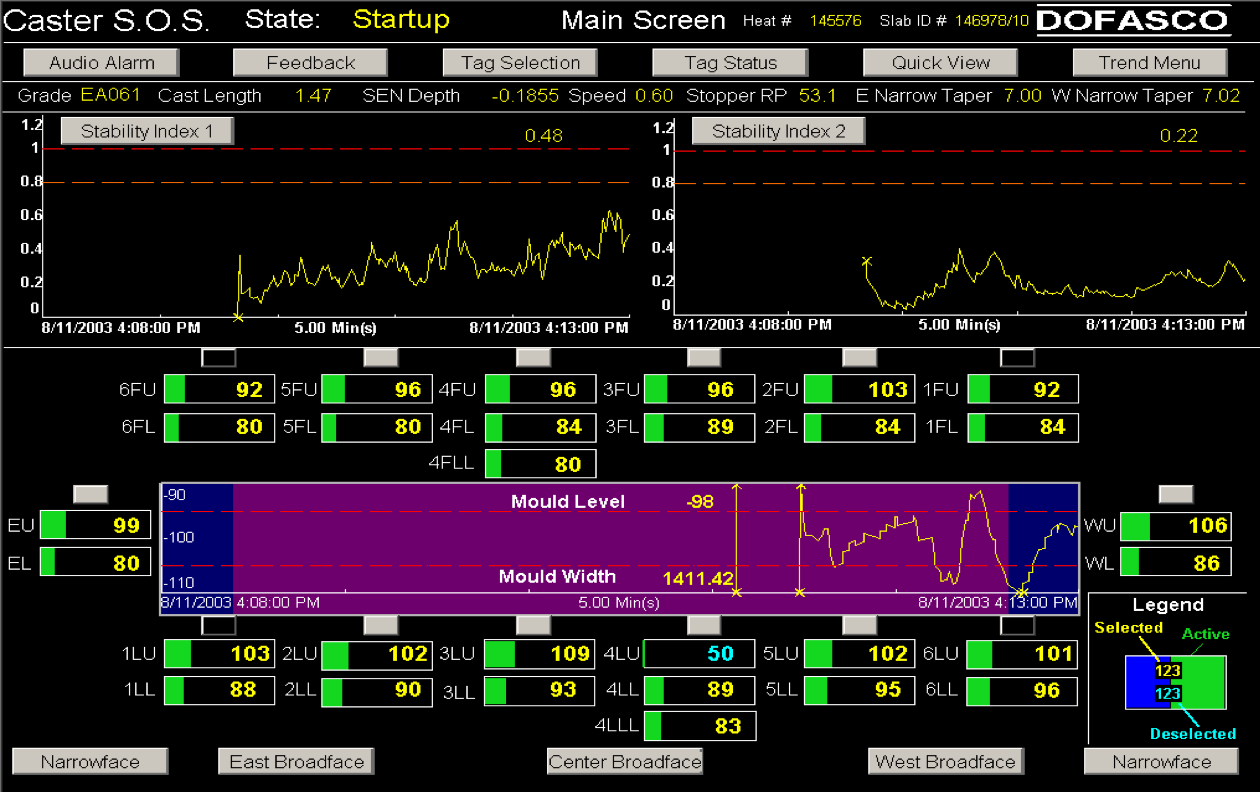The image size is (1260, 792).
Task: Toggle the small button above 5LU
Action: tap(860, 625)
